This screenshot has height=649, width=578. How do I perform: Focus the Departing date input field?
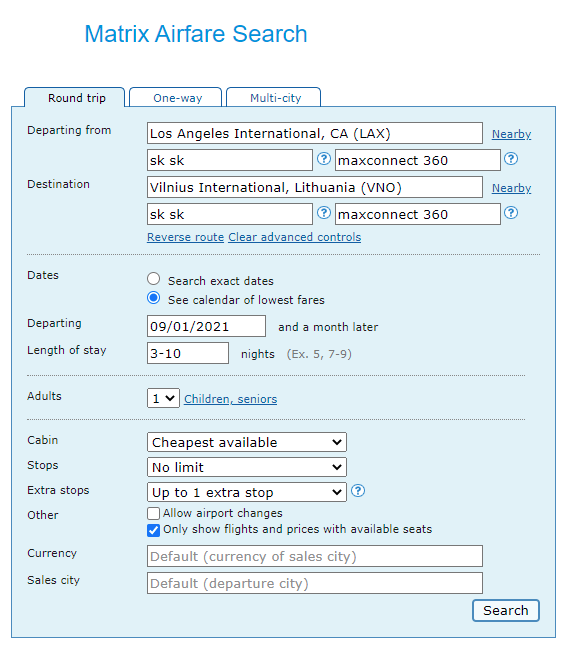206,326
